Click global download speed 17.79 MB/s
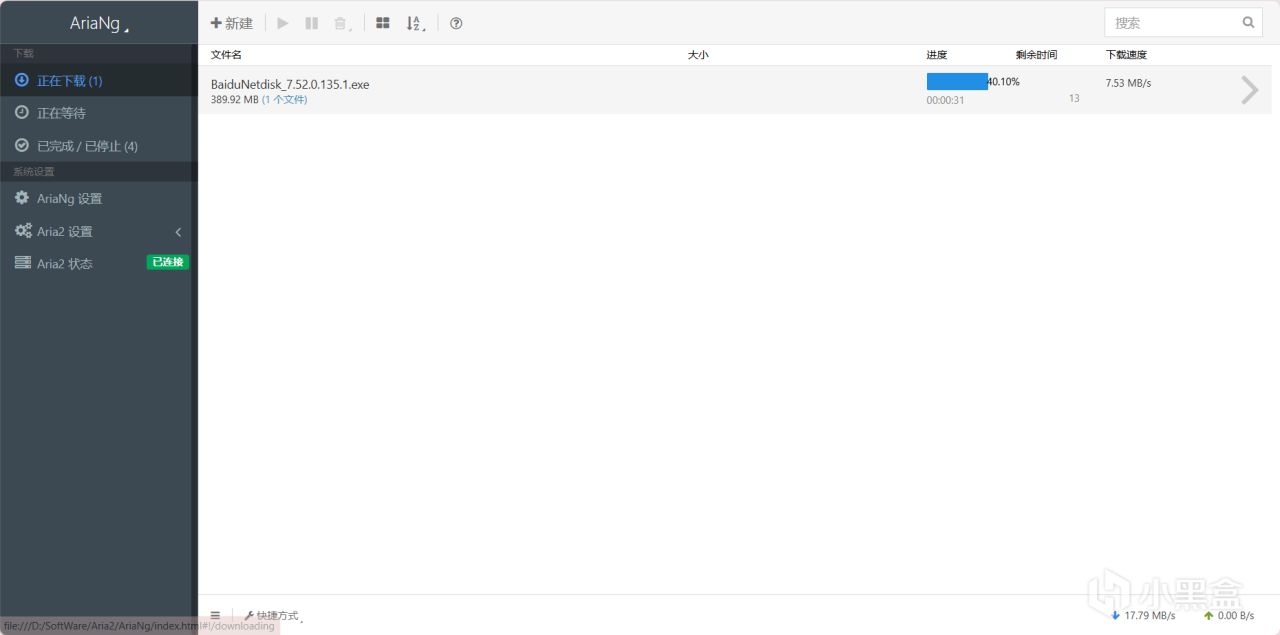 (1143, 615)
